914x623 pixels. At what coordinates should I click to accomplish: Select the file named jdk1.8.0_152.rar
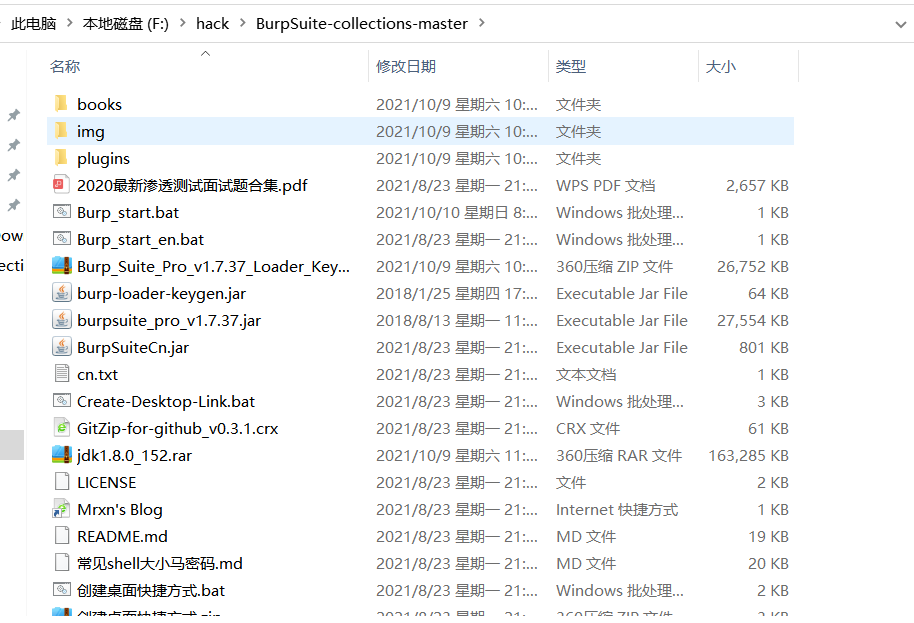tap(135, 456)
